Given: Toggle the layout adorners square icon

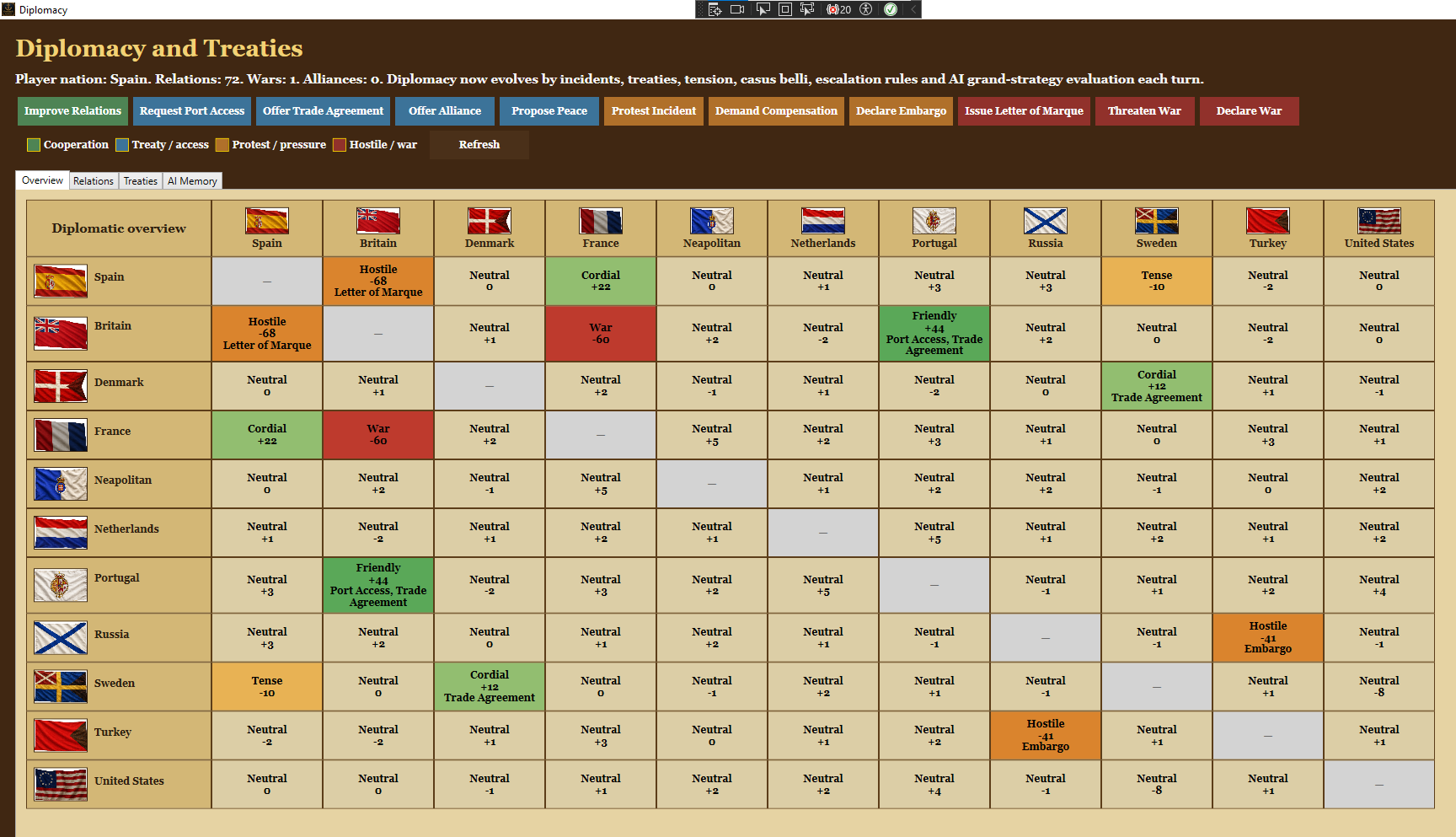Looking at the screenshot, I should (784, 9).
